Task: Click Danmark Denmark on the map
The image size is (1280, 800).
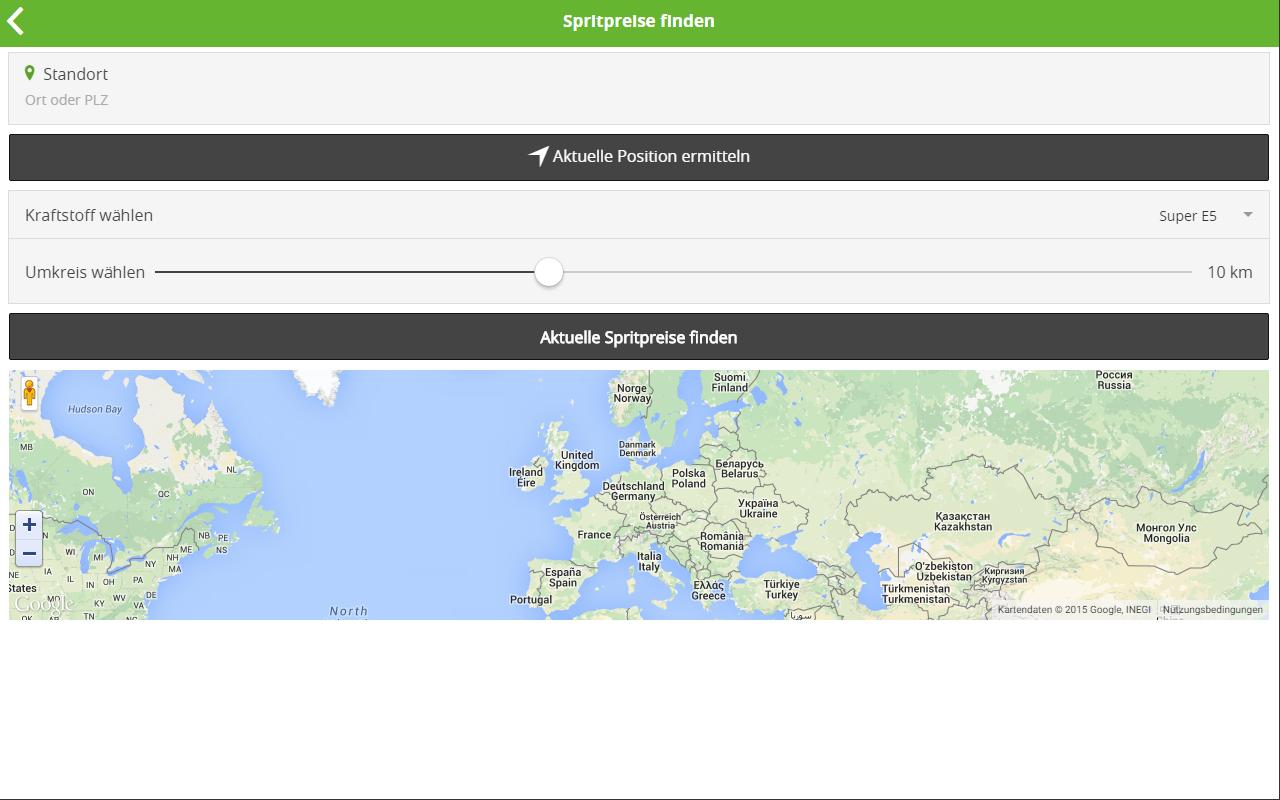Action: click(x=638, y=449)
